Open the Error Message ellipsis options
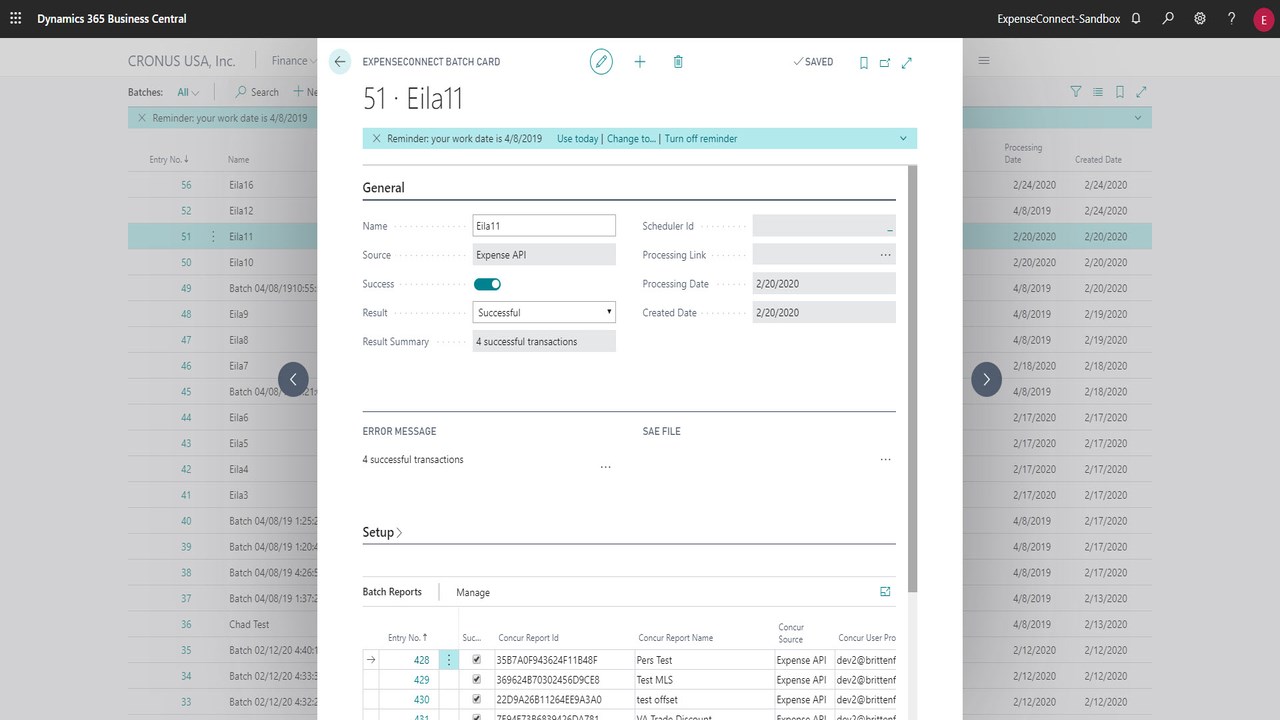The width and height of the screenshot is (1280, 720). pyautogui.click(x=605, y=467)
